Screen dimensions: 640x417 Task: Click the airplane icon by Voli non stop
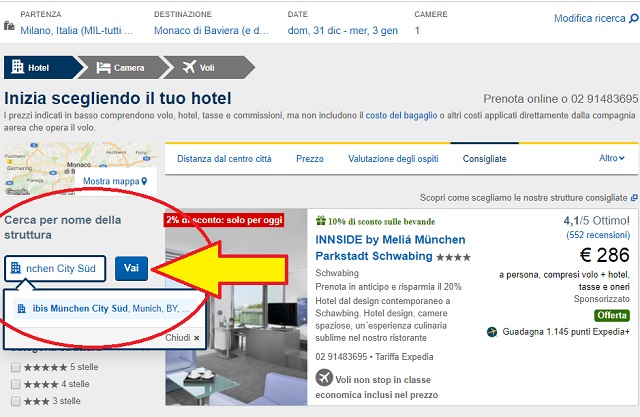pyautogui.click(x=324, y=378)
